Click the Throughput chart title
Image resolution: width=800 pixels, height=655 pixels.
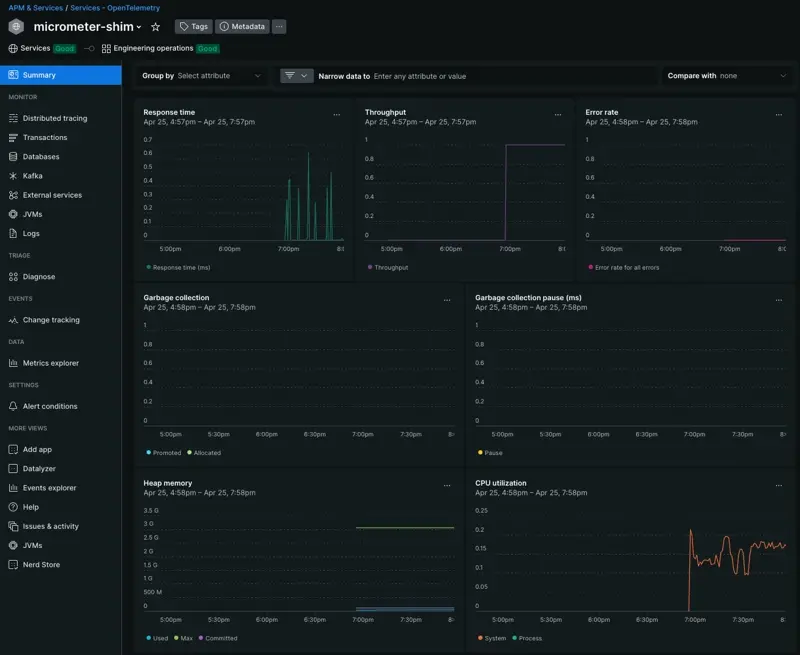pos(385,112)
